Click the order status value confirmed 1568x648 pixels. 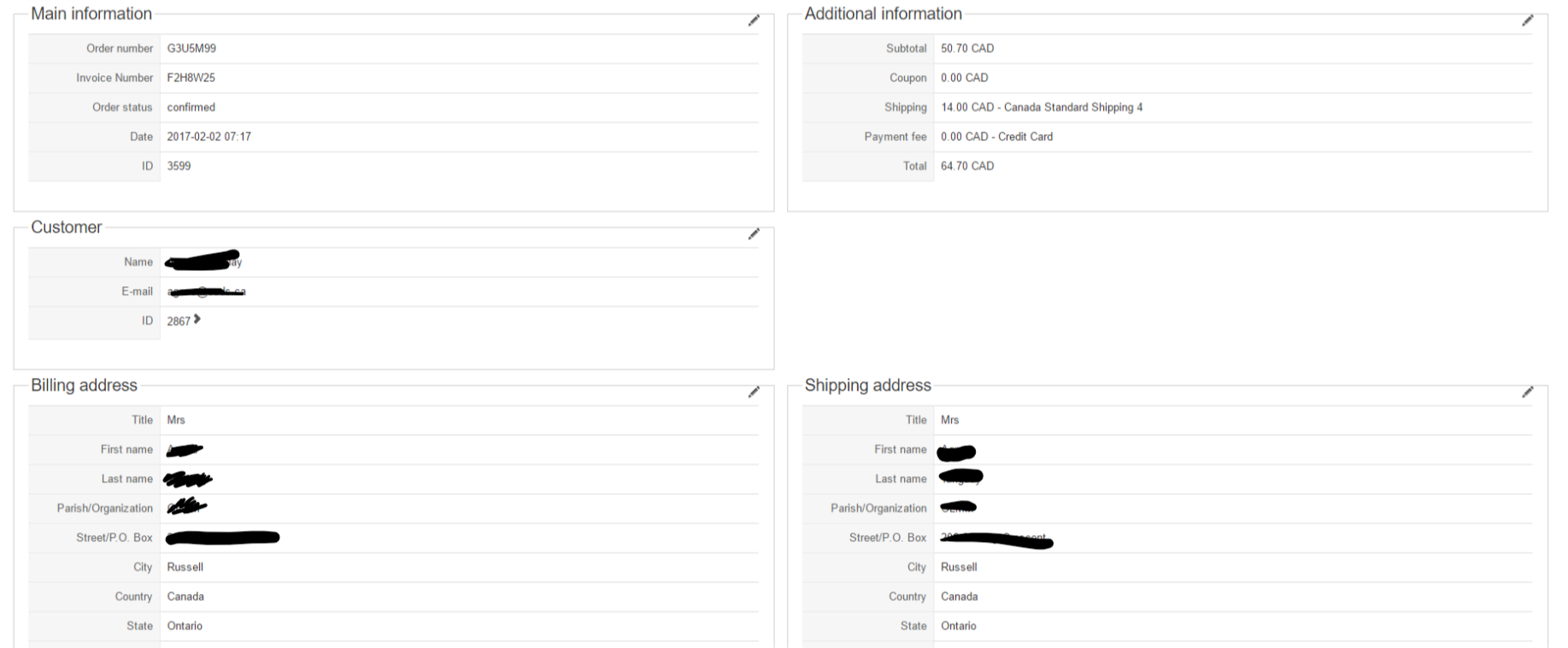point(191,108)
